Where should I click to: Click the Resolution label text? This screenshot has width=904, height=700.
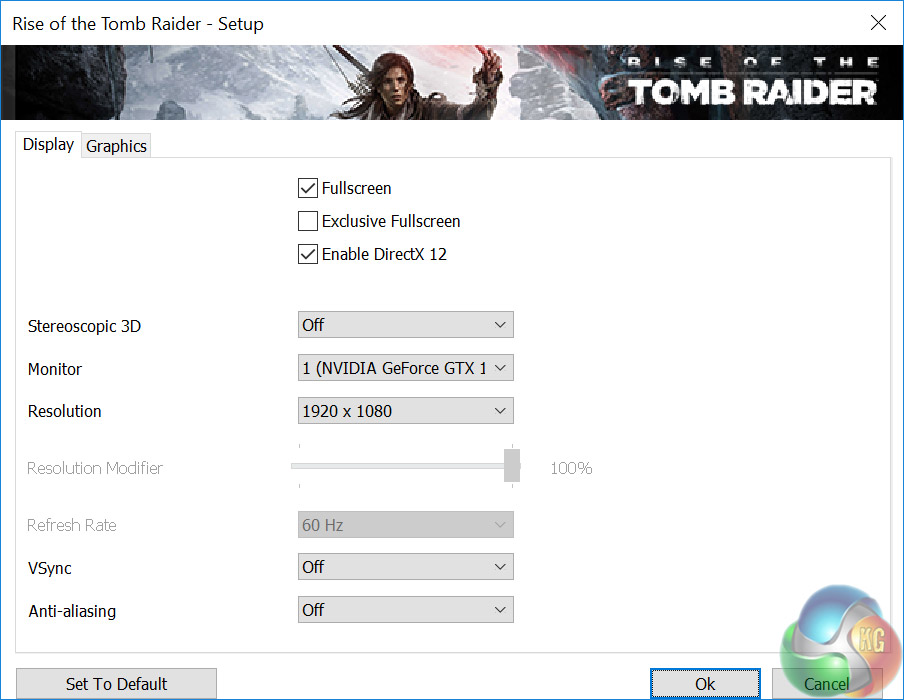pyautogui.click(x=65, y=411)
